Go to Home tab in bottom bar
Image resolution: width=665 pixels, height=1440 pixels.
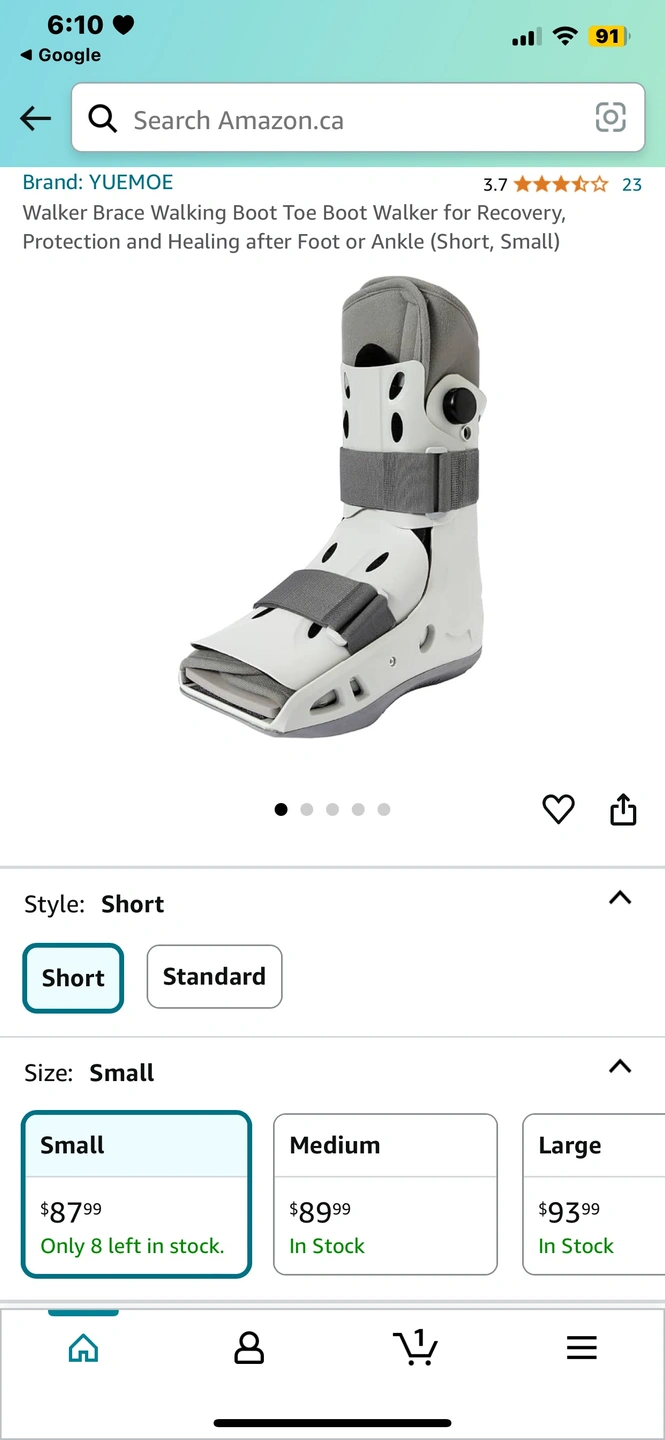pyautogui.click(x=83, y=1348)
